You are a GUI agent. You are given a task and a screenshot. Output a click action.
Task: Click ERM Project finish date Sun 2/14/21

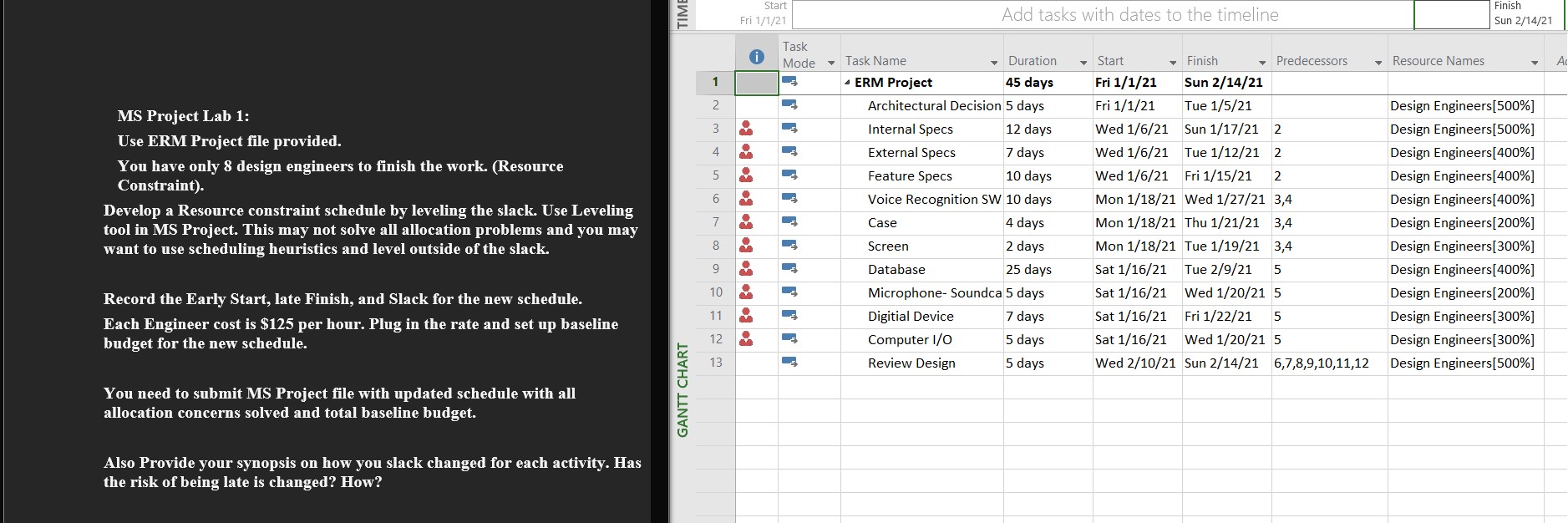[x=1226, y=83]
